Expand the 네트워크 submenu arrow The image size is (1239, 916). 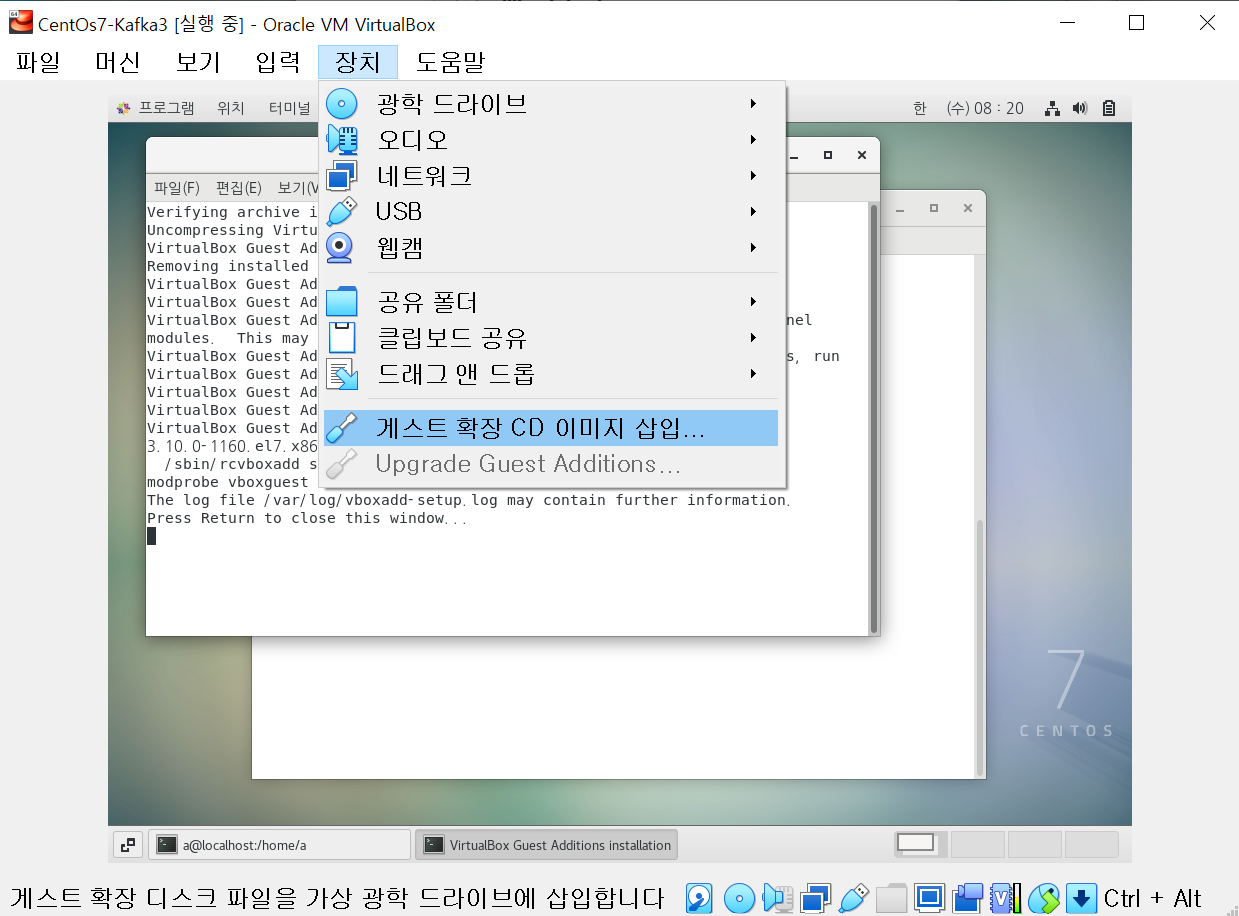753,176
